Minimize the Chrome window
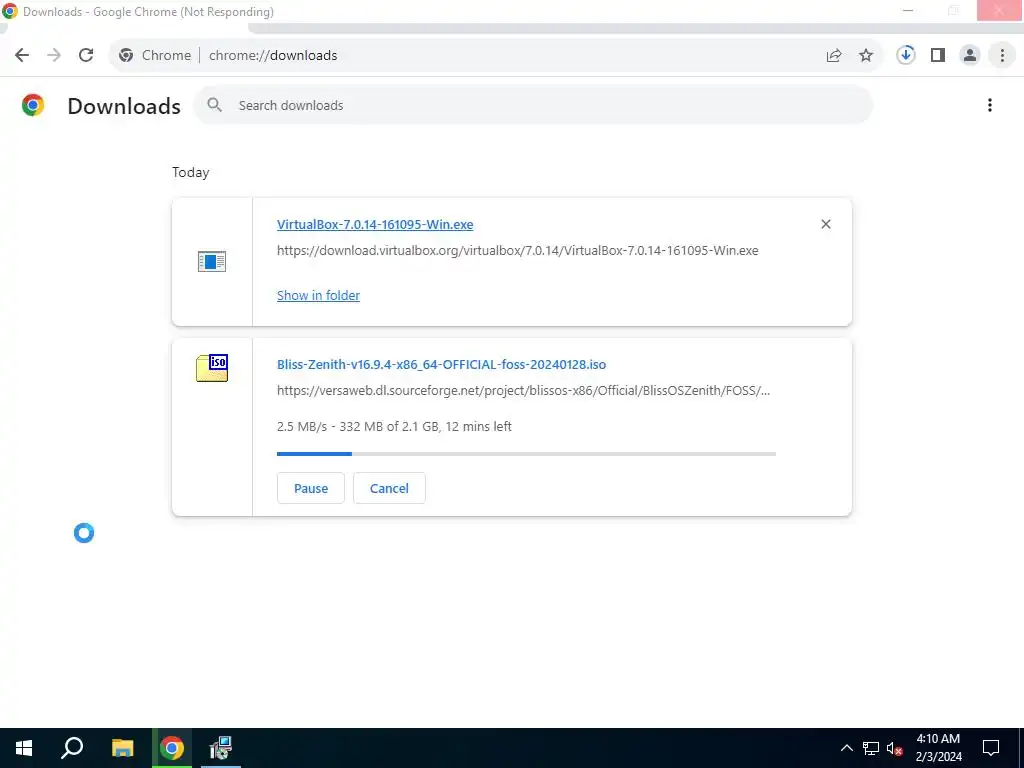The height and width of the screenshot is (768, 1024). pos(908,11)
